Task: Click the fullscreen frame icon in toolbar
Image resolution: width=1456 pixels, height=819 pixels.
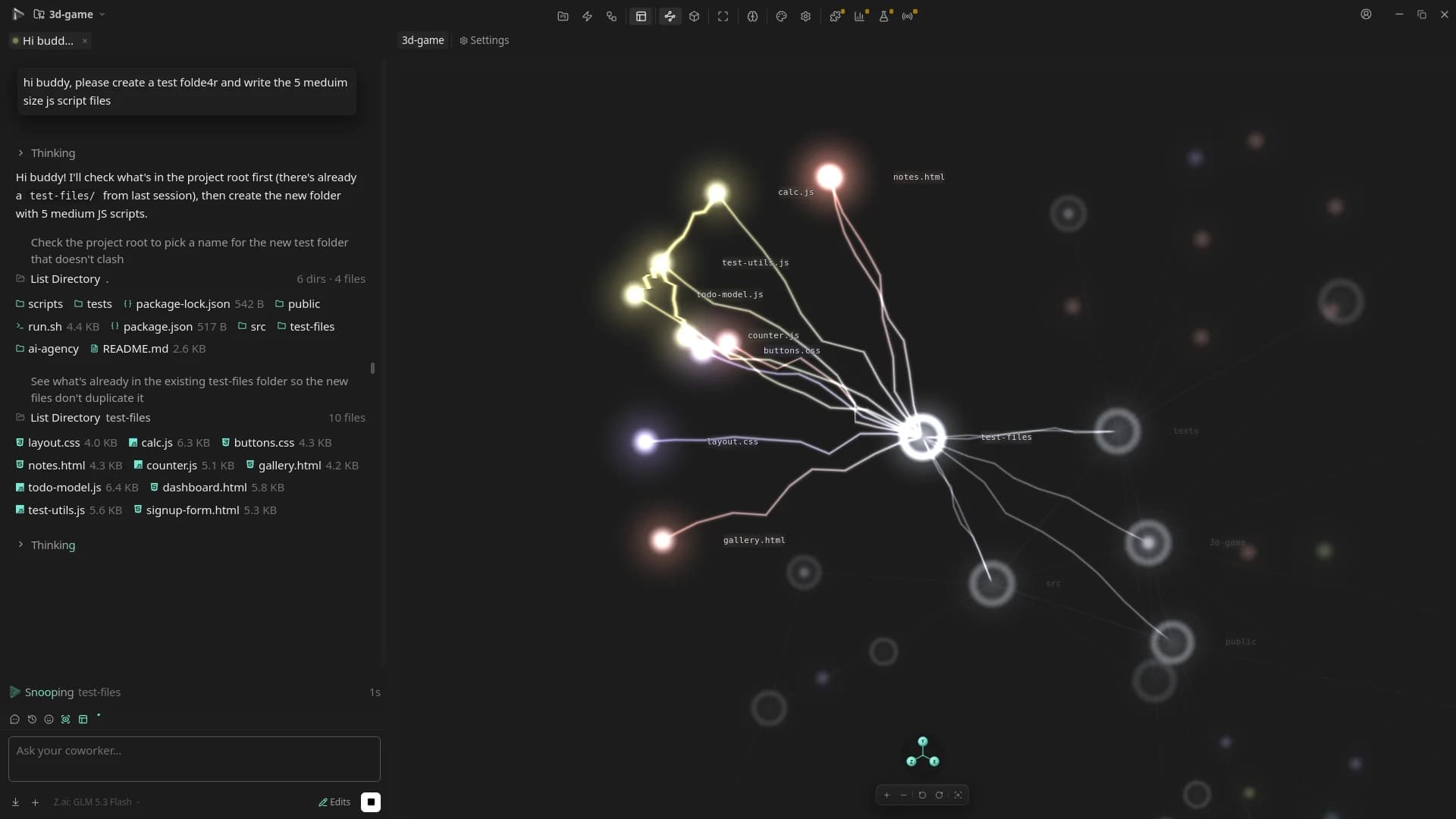Action: pos(723,16)
